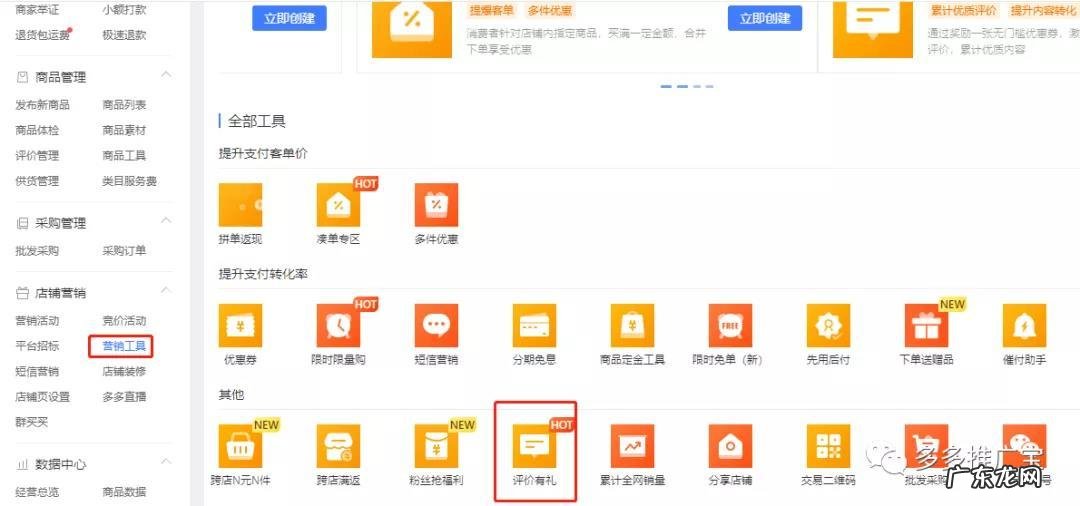Open 群买买 sidebar item
Image resolution: width=1080 pixels, height=506 pixels.
click(x=32, y=422)
